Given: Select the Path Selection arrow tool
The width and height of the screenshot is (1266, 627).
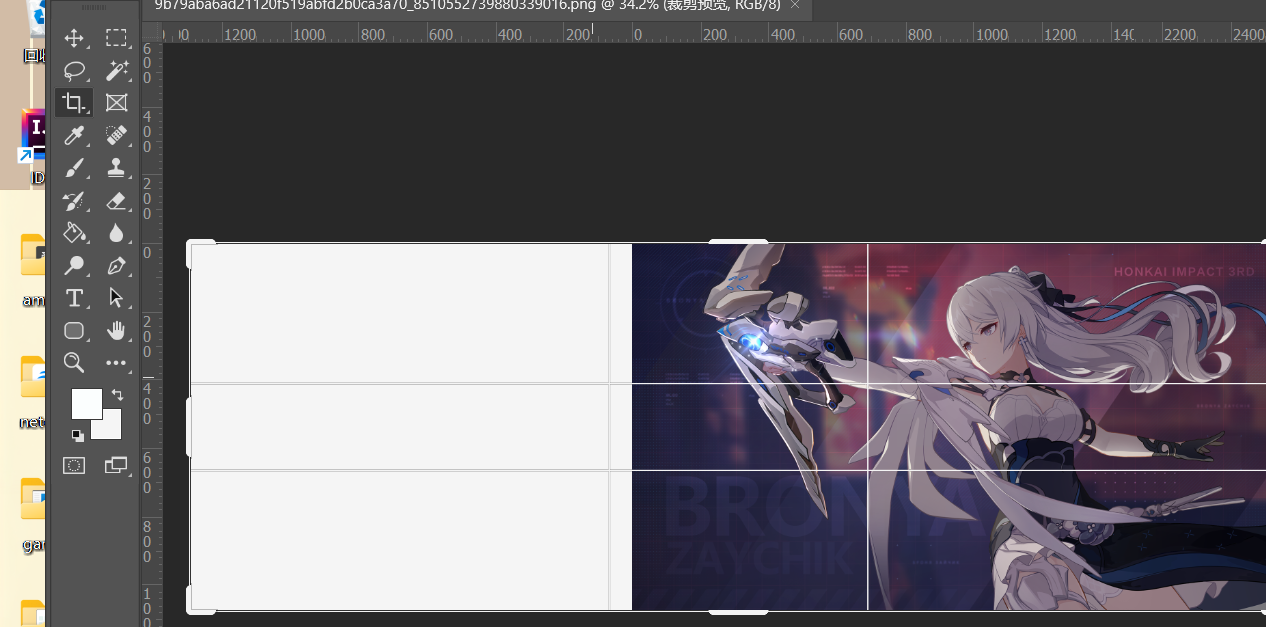Looking at the screenshot, I should coord(117,298).
